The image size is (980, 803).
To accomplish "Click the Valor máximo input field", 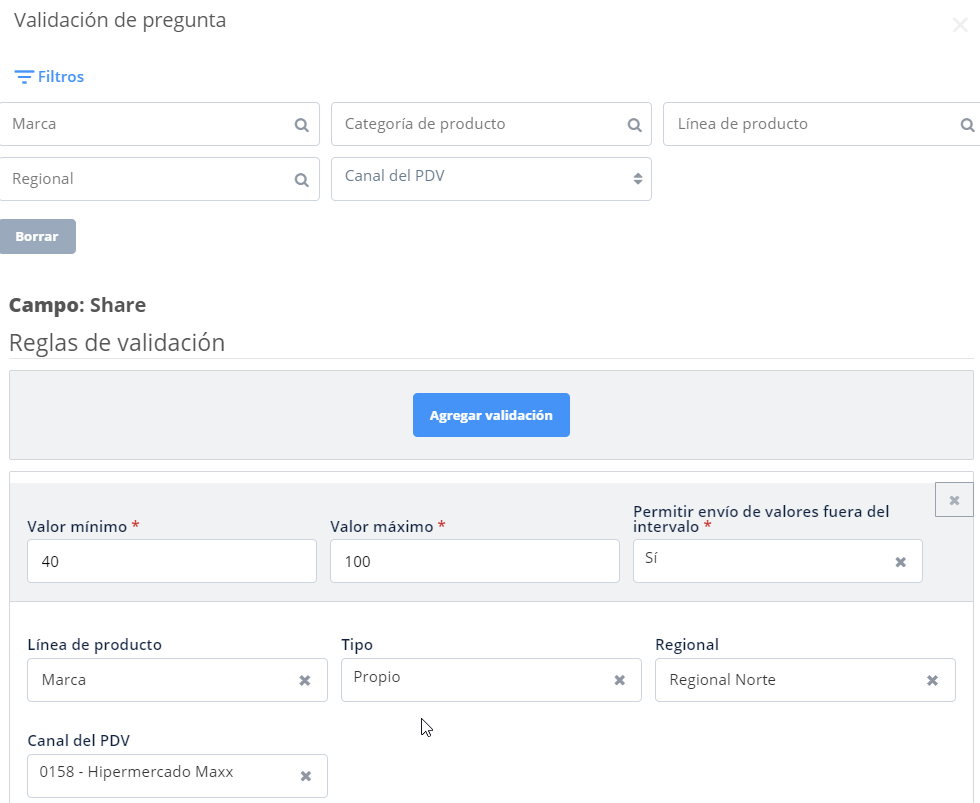I will click(474, 562).
